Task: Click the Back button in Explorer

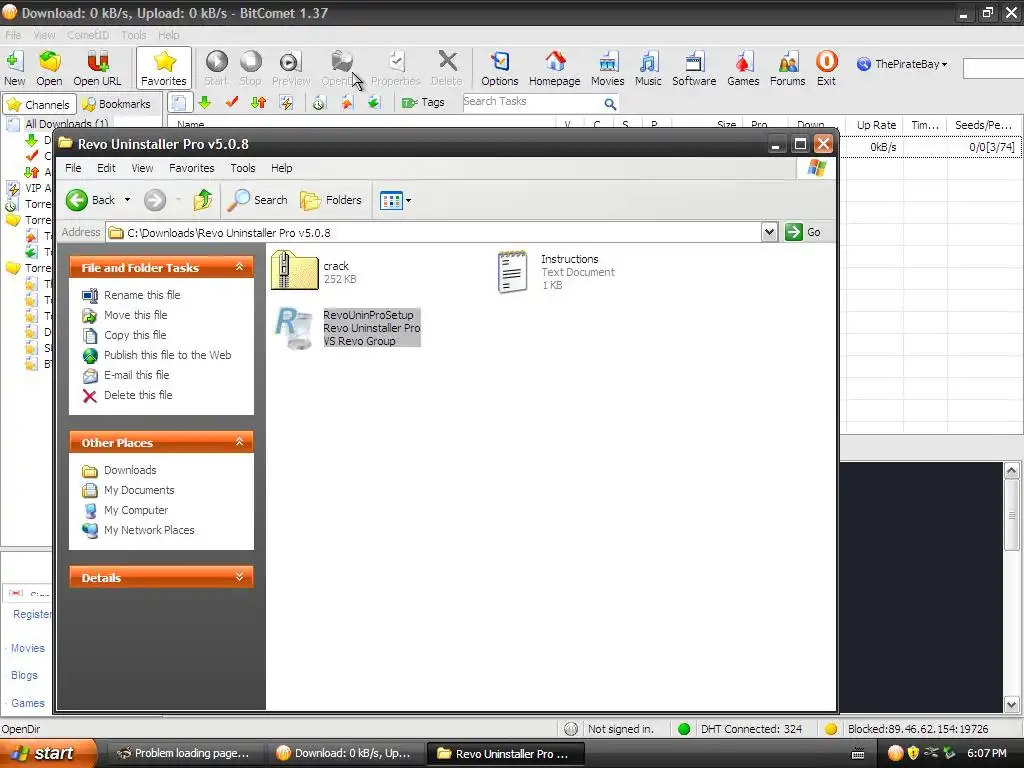Action: [91, 200]
